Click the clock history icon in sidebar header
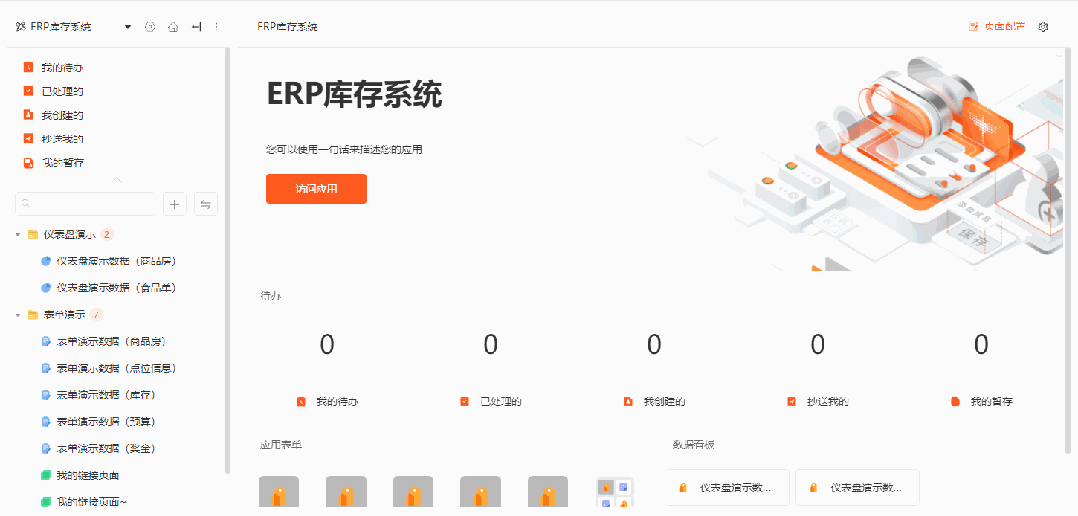This screenshot has height=516, width=1078. pos(151,27)
